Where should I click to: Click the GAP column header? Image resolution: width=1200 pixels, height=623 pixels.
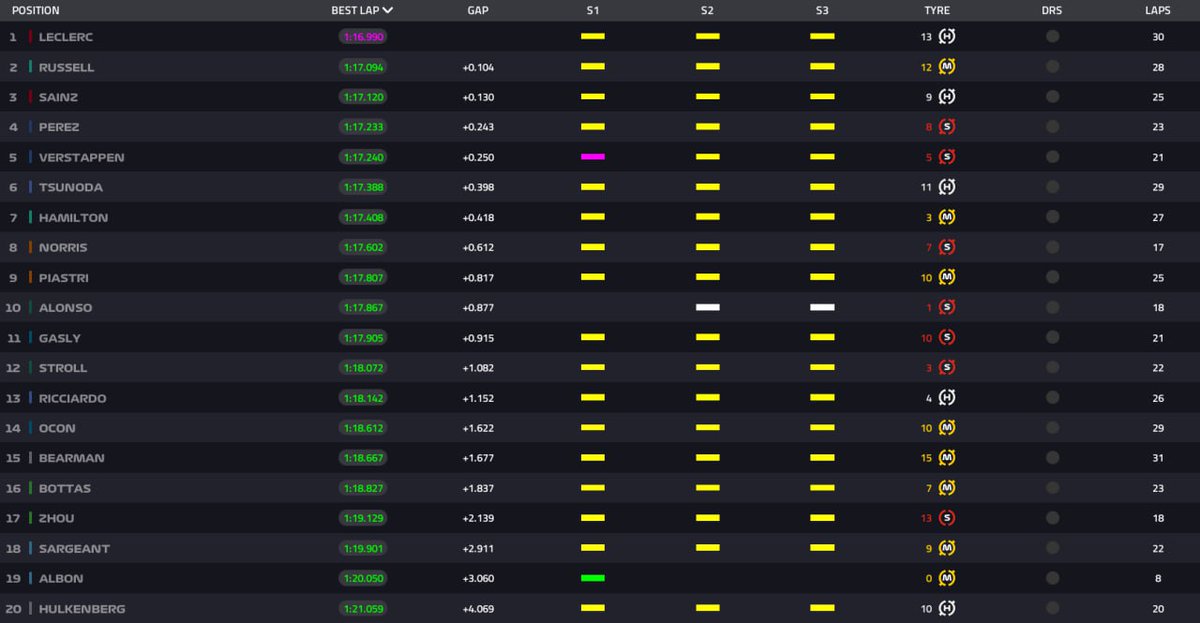[478, 11]
